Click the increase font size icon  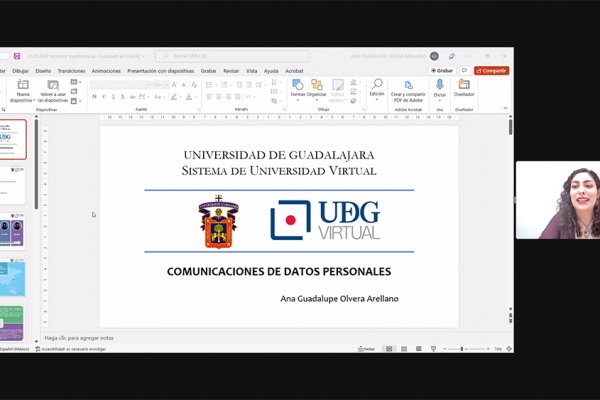tap(174, 85)
